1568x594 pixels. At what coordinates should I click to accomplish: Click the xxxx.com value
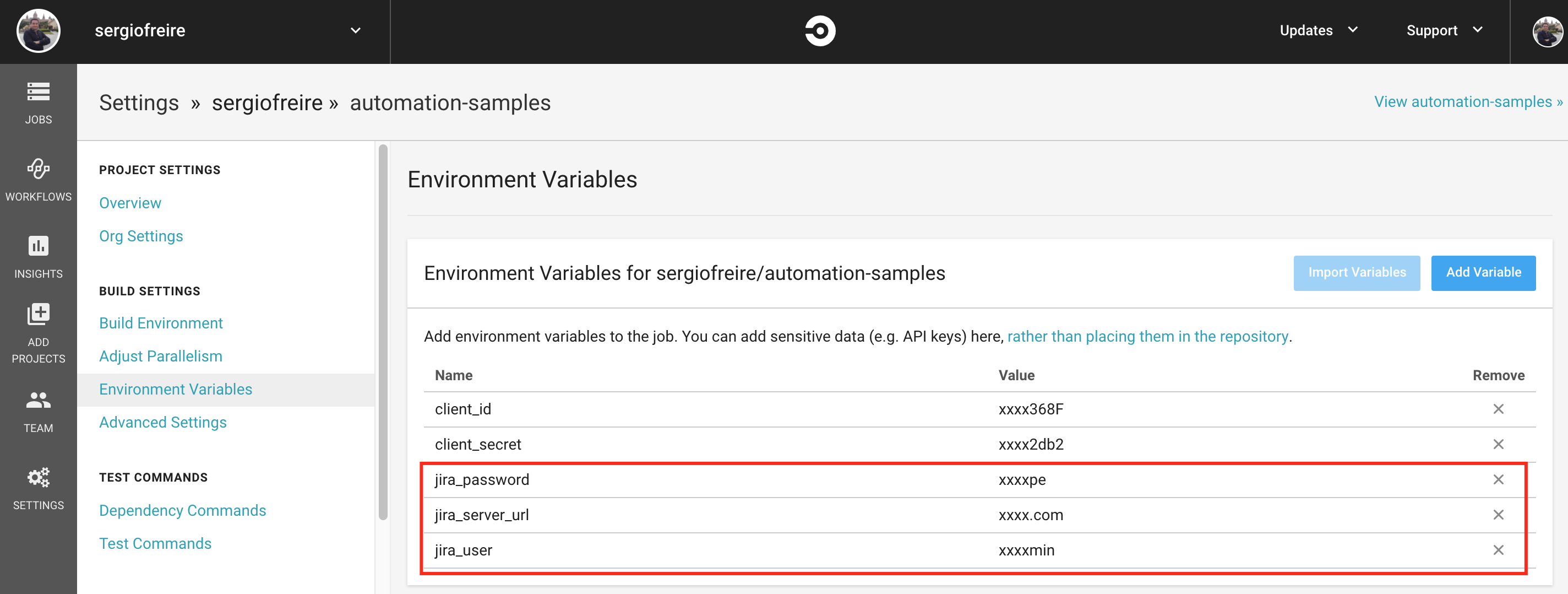1031,515
